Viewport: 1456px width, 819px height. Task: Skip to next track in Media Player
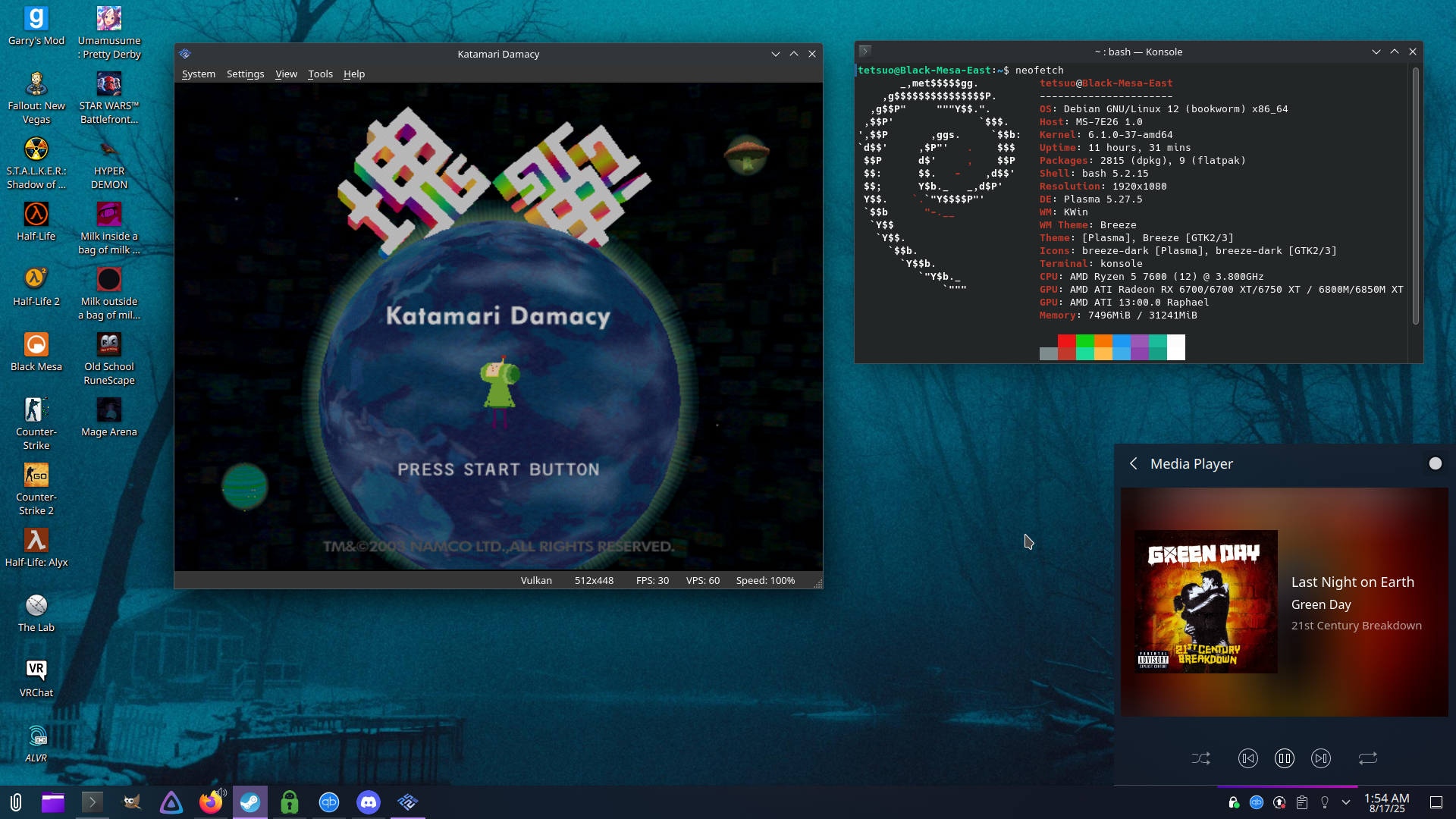coord(1321,758)
